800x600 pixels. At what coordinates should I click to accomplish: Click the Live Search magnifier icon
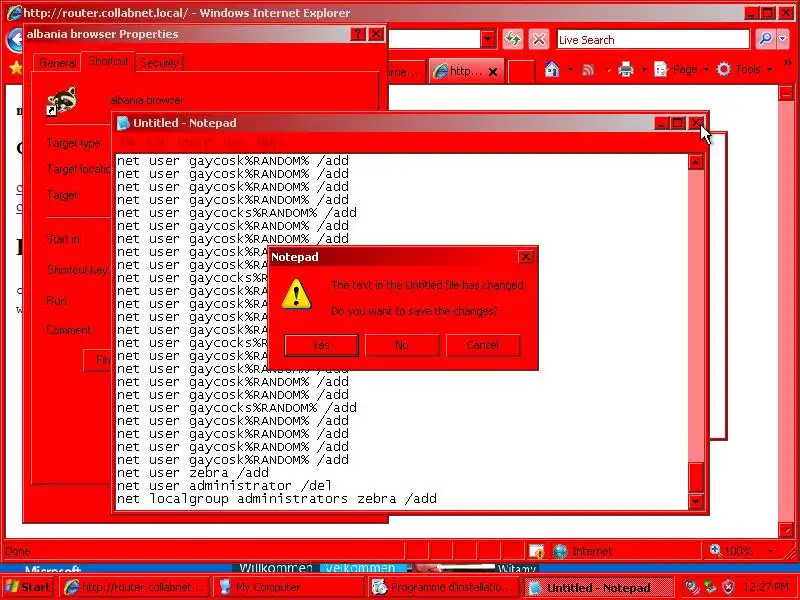tap(765, 39)
